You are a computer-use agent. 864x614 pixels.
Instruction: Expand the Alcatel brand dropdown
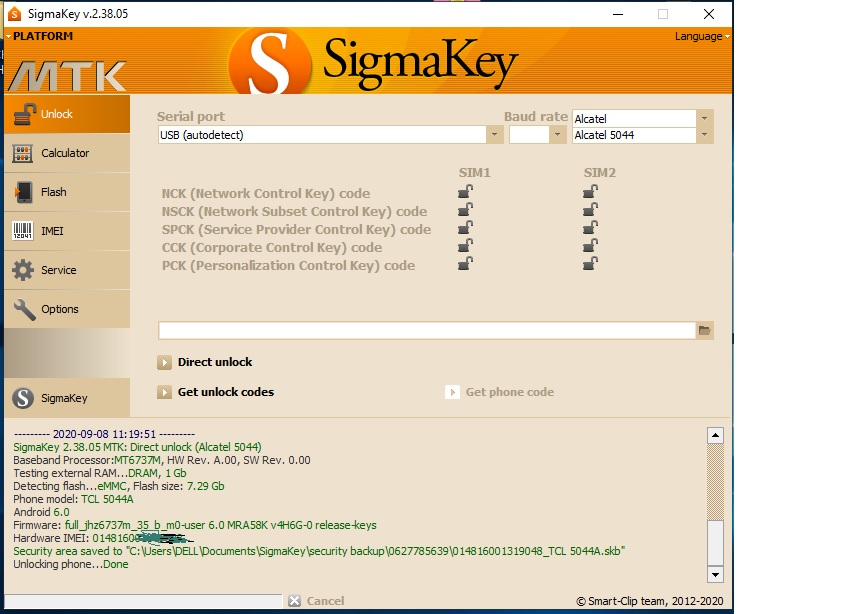704,119
